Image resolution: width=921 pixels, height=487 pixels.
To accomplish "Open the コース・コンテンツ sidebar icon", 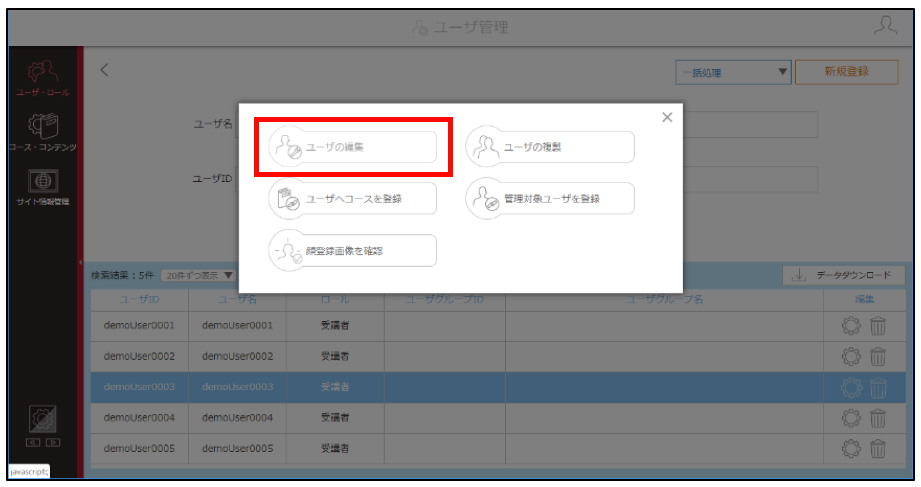I will pos(43,132).
